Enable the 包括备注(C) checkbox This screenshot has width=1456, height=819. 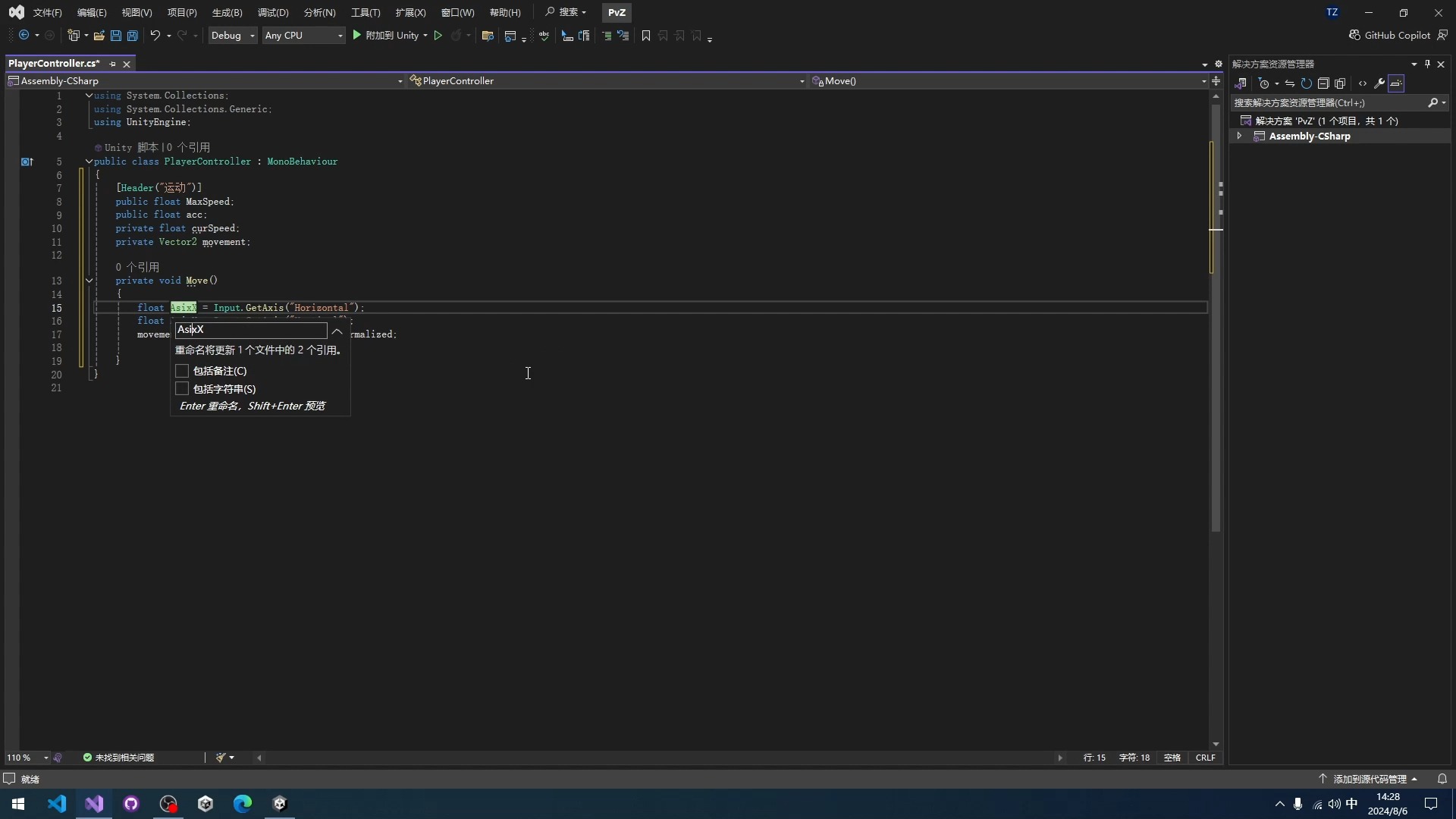182,371
